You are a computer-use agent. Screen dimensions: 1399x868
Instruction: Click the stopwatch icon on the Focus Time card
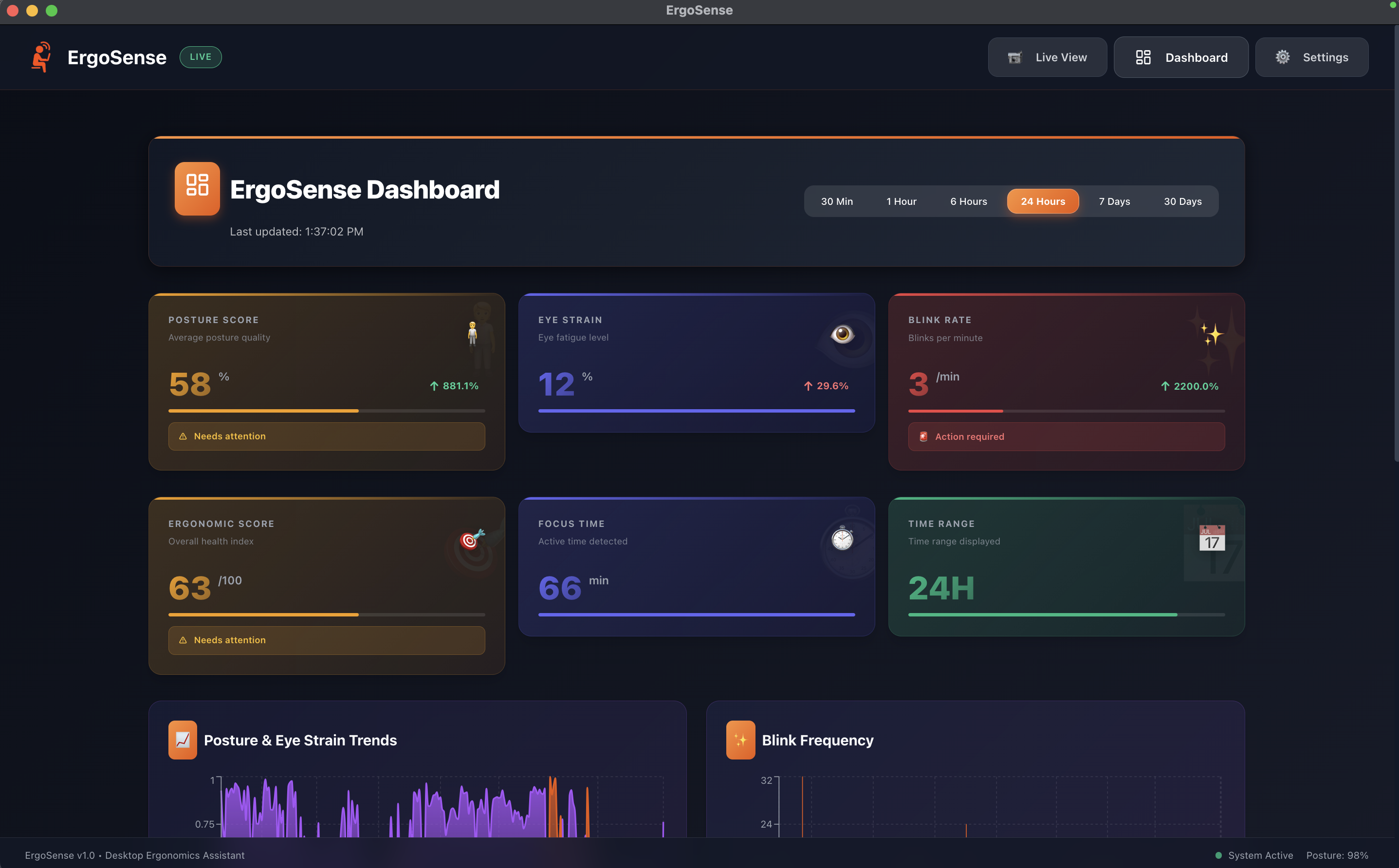[x=842, y=540]
